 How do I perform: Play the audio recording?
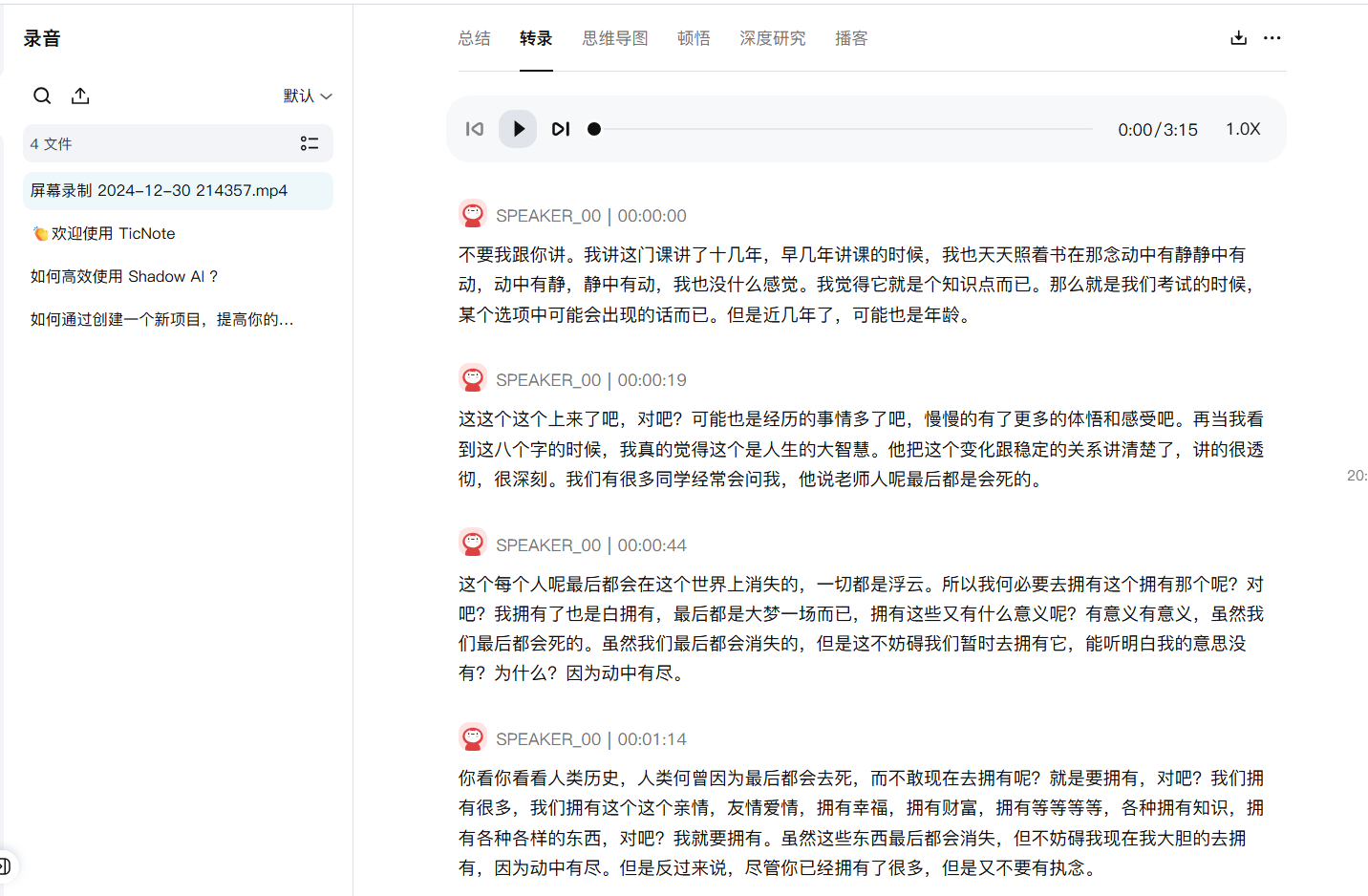[x=518, y=129]
